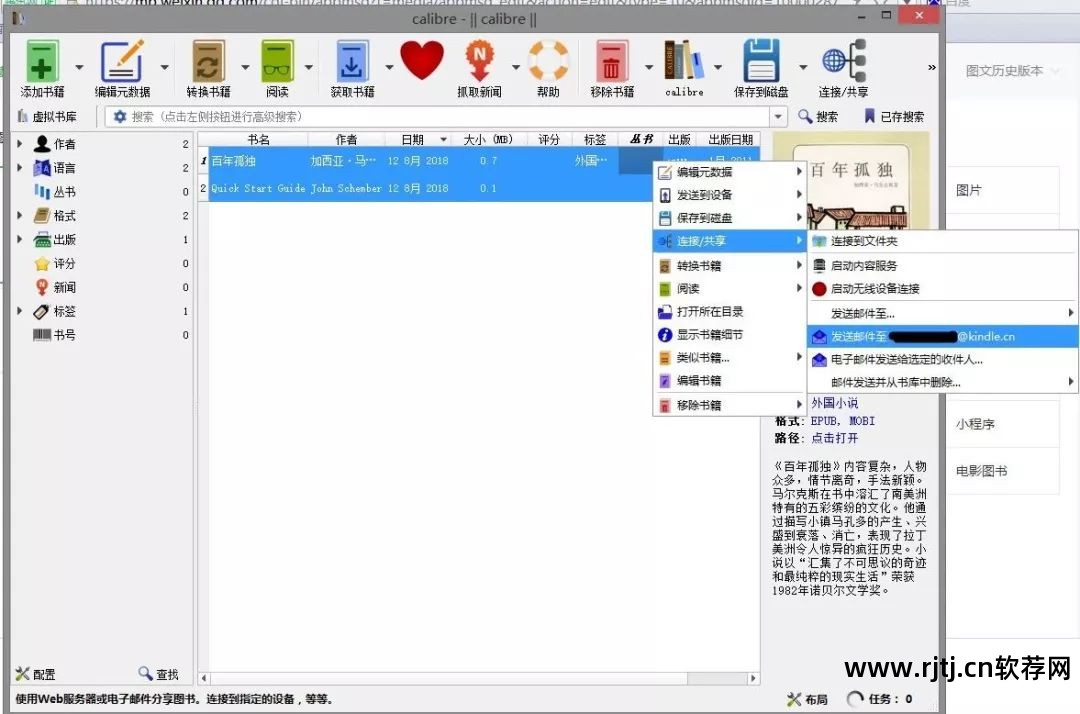Open the 配置 preferences button

34,673
